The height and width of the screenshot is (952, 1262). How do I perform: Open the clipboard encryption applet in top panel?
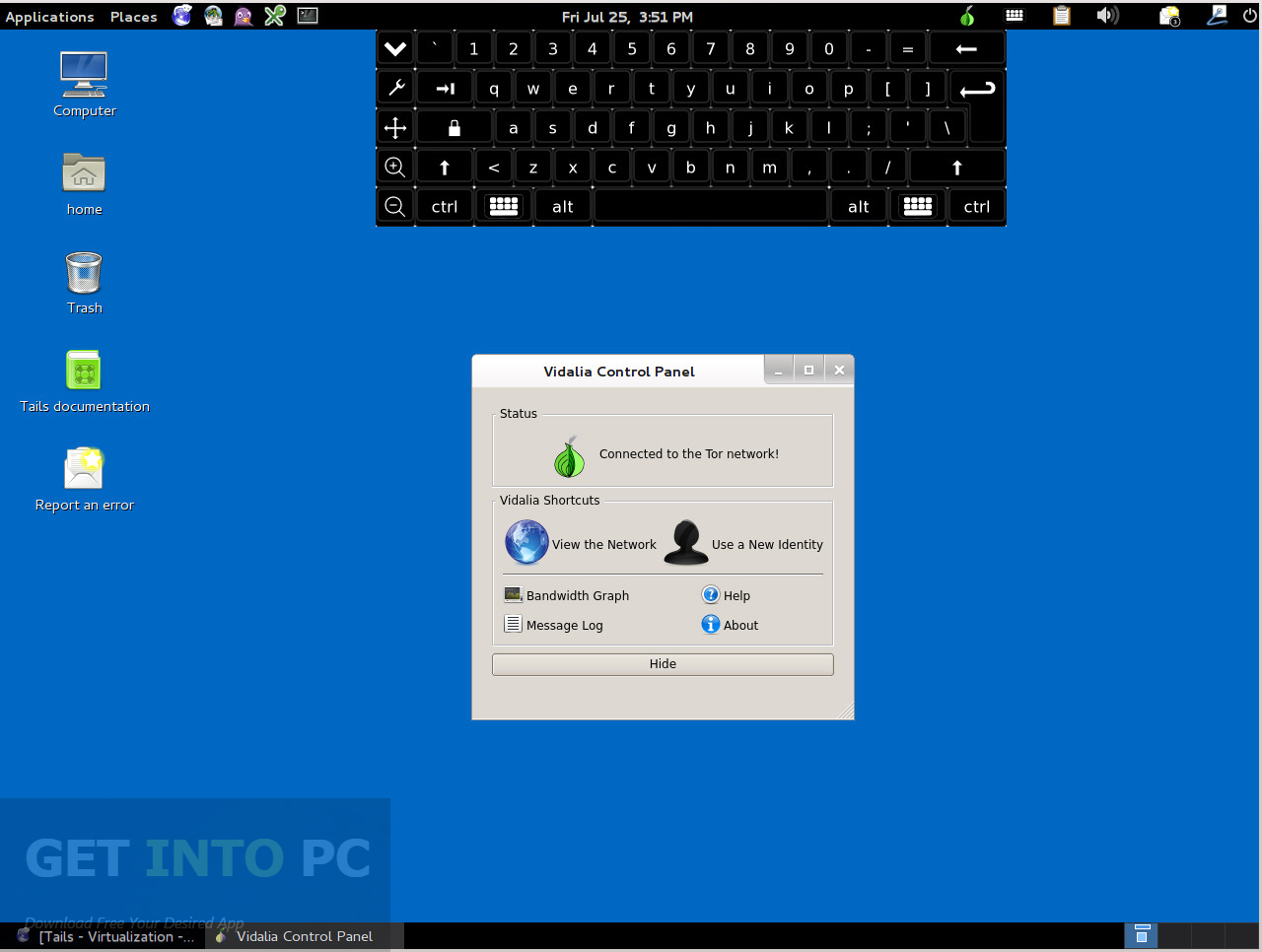click(1062, 15)
